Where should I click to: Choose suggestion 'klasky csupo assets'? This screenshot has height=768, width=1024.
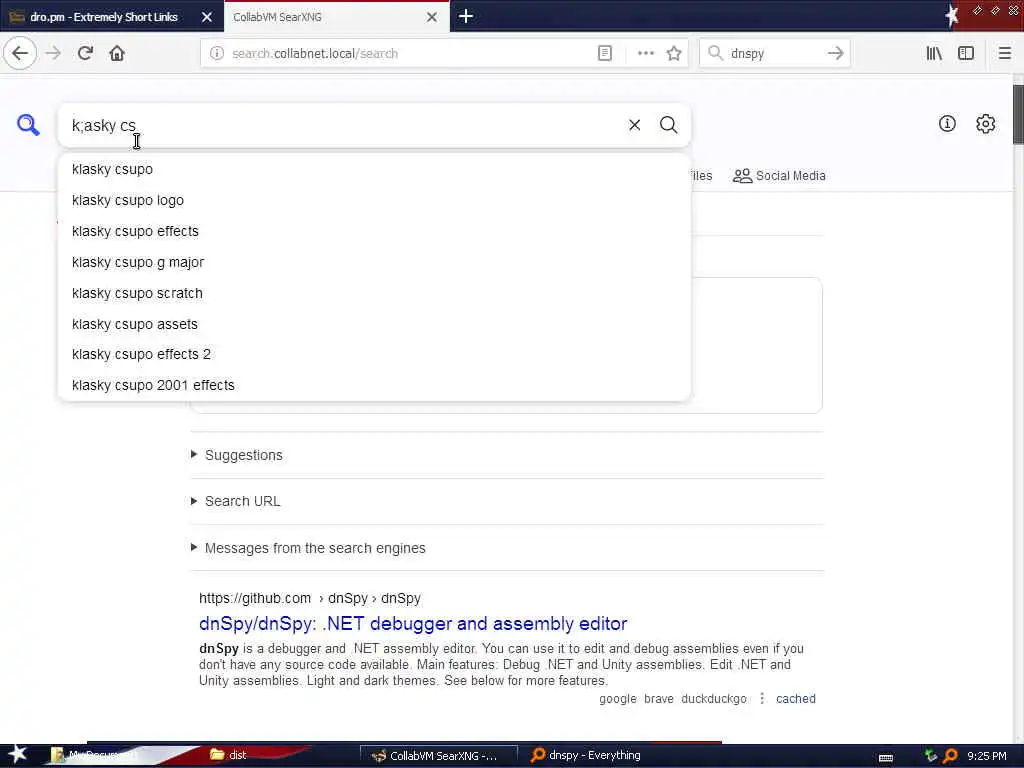(x=374, y=324)
